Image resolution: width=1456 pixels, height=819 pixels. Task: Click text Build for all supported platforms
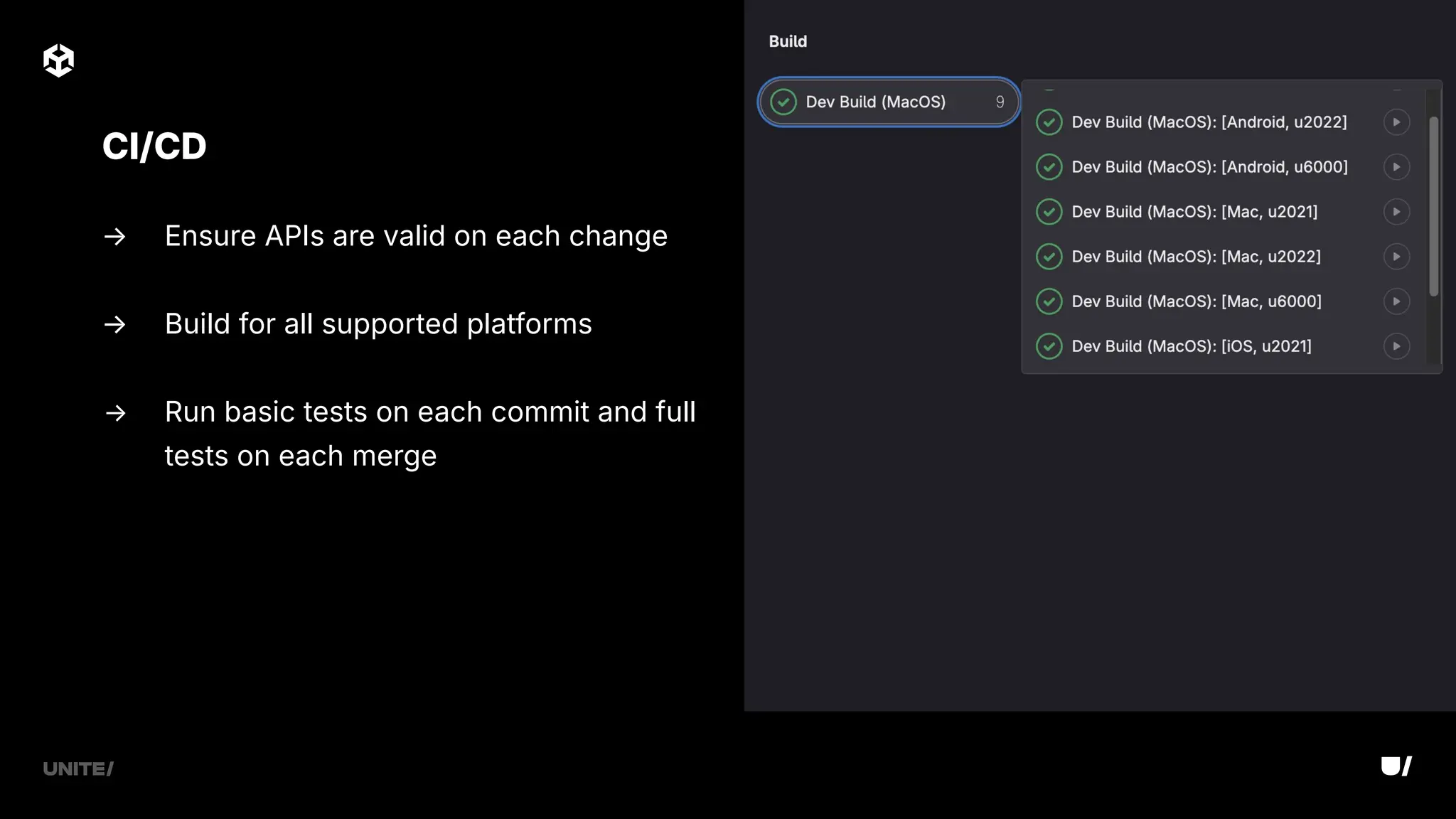378,324
